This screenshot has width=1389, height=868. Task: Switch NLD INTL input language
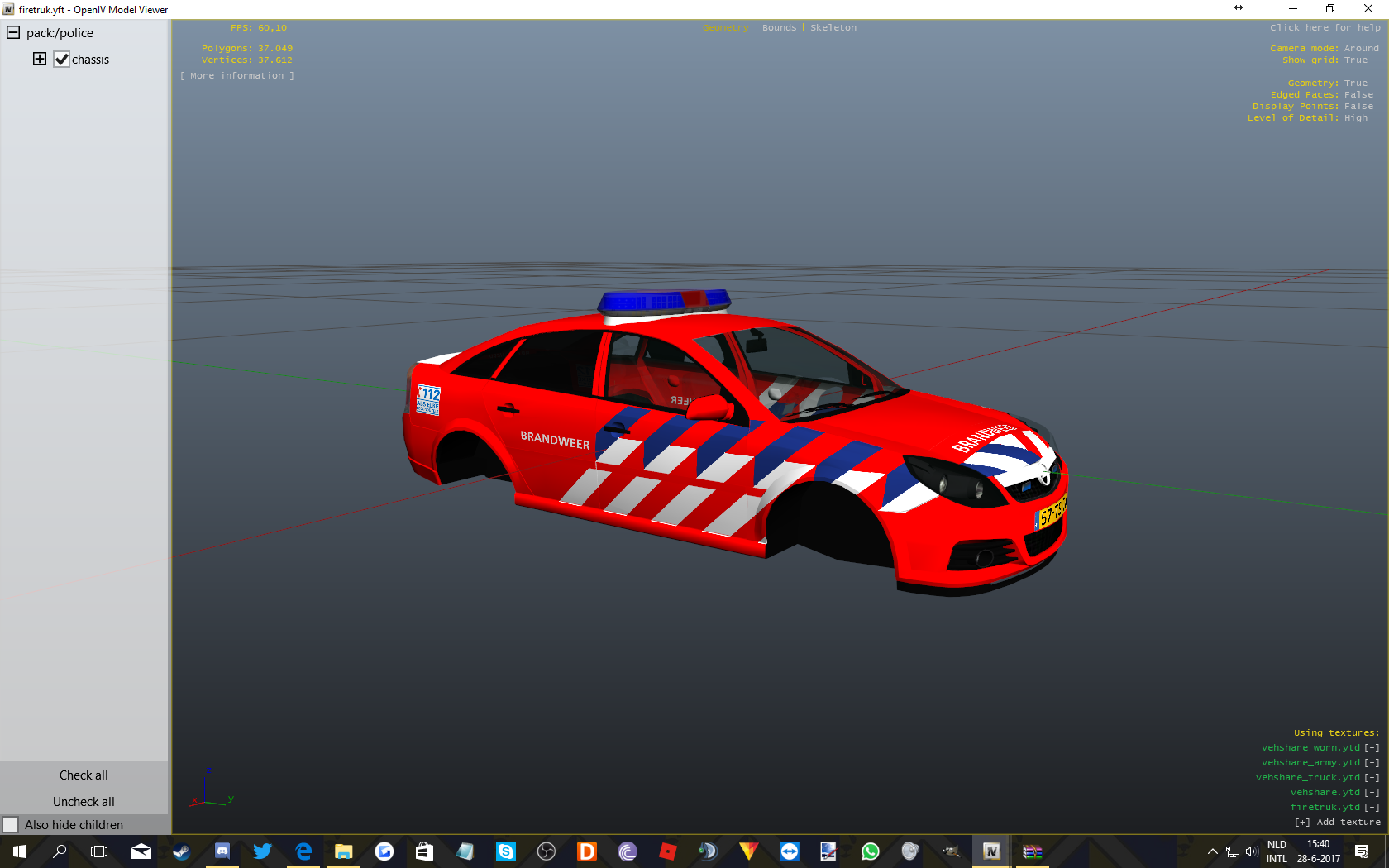pos(1277,851)
